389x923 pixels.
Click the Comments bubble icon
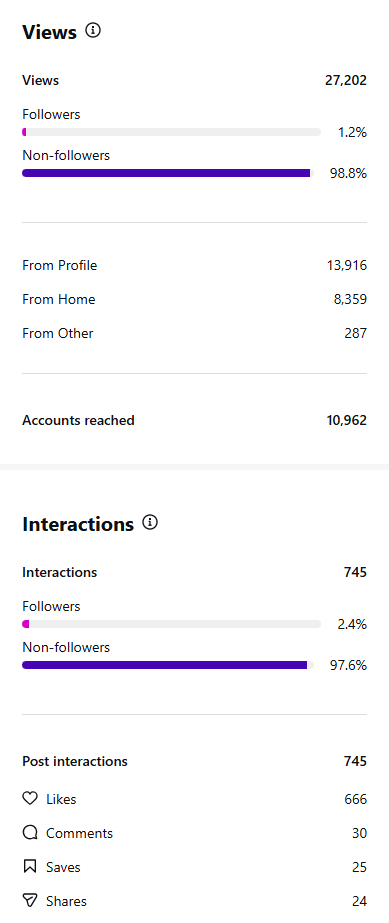coord(29,833)
